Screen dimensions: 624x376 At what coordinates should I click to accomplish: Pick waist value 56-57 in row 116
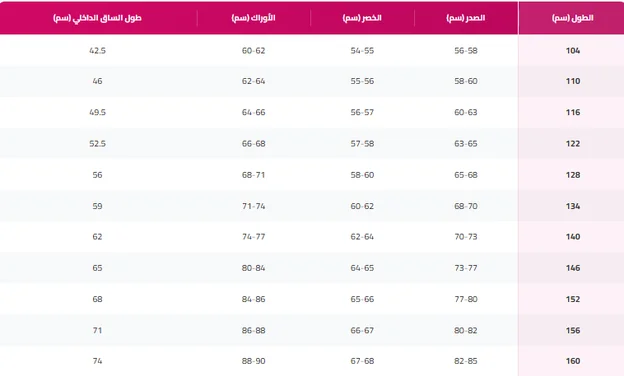pyautogui.click(x=362, y=112)
